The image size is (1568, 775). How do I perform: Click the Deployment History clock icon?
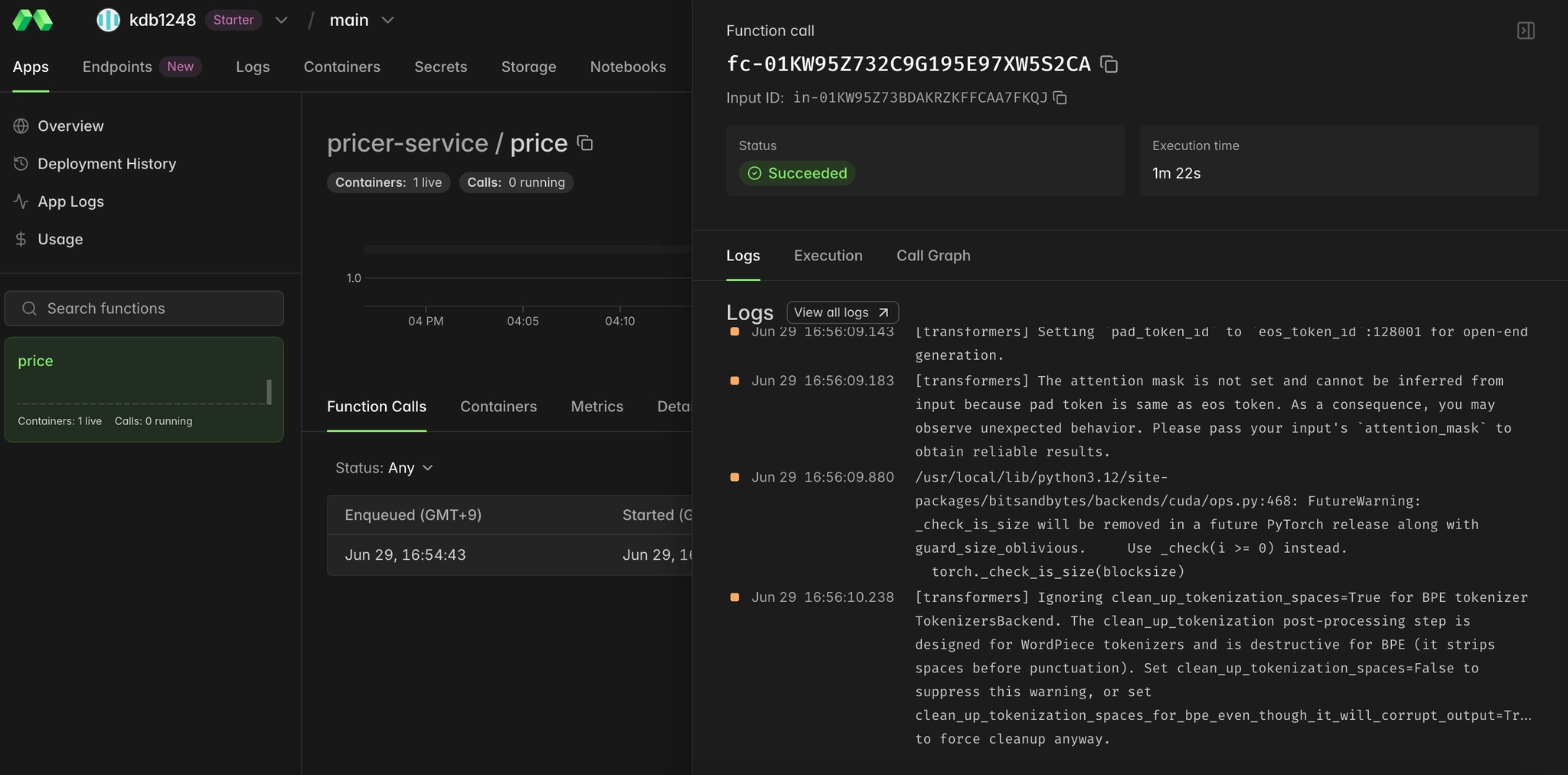click(x=21, y=163)
